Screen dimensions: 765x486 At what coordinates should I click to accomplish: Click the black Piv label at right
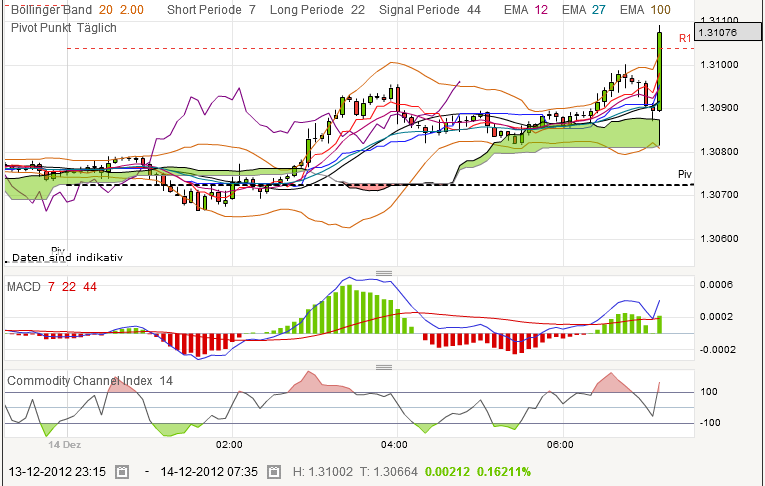tap(685, 174)
